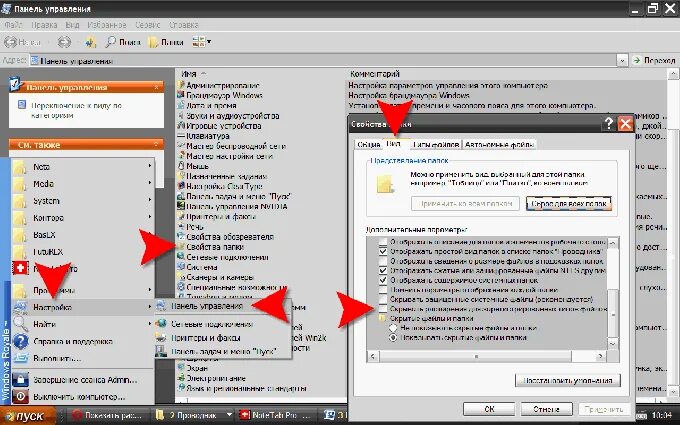Uncheck Отображать содержимое системных папок
The image size is (680, 425).
[x=383, y=280]
